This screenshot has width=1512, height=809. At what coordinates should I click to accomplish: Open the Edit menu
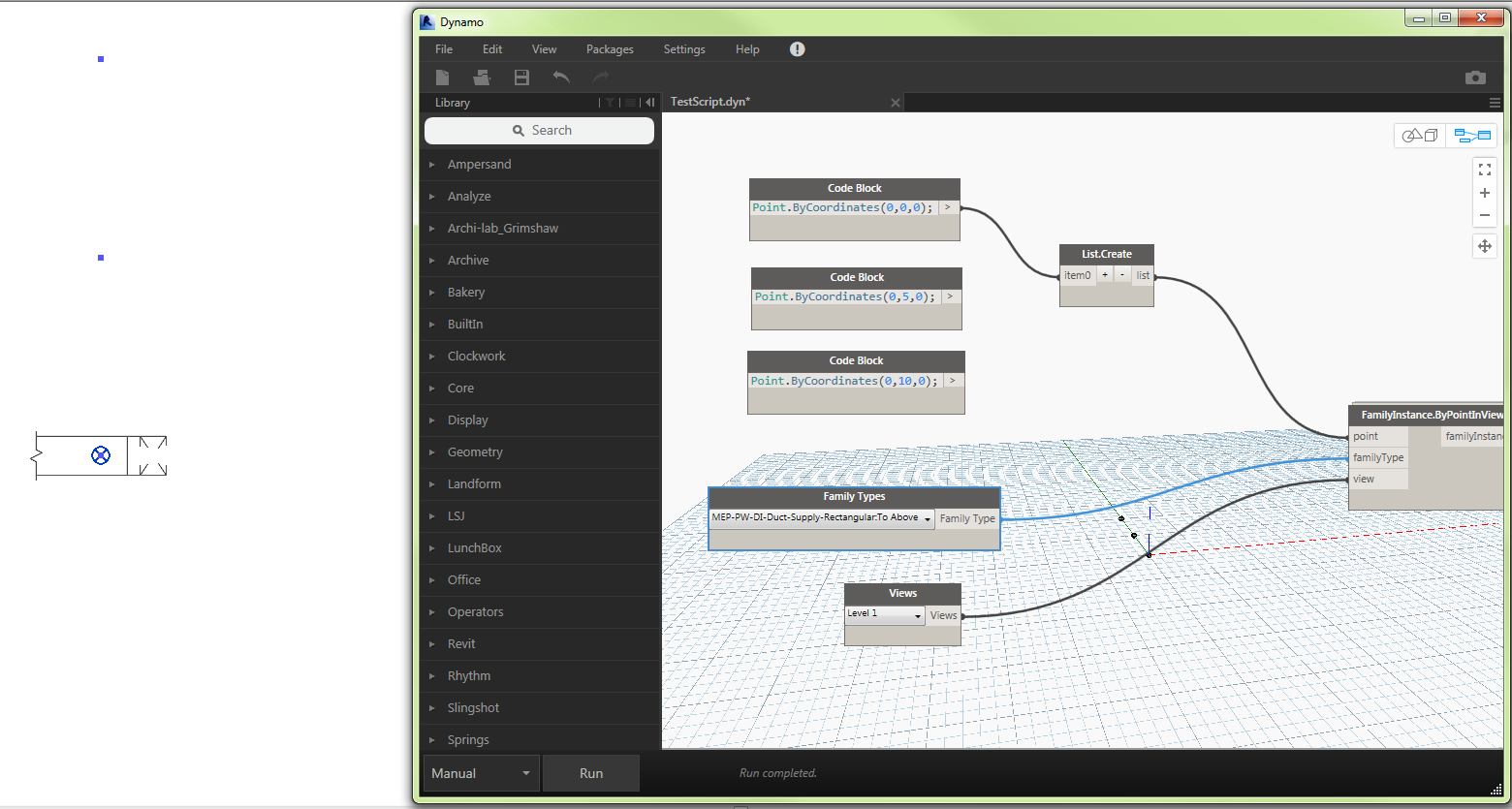coord(492,49)
